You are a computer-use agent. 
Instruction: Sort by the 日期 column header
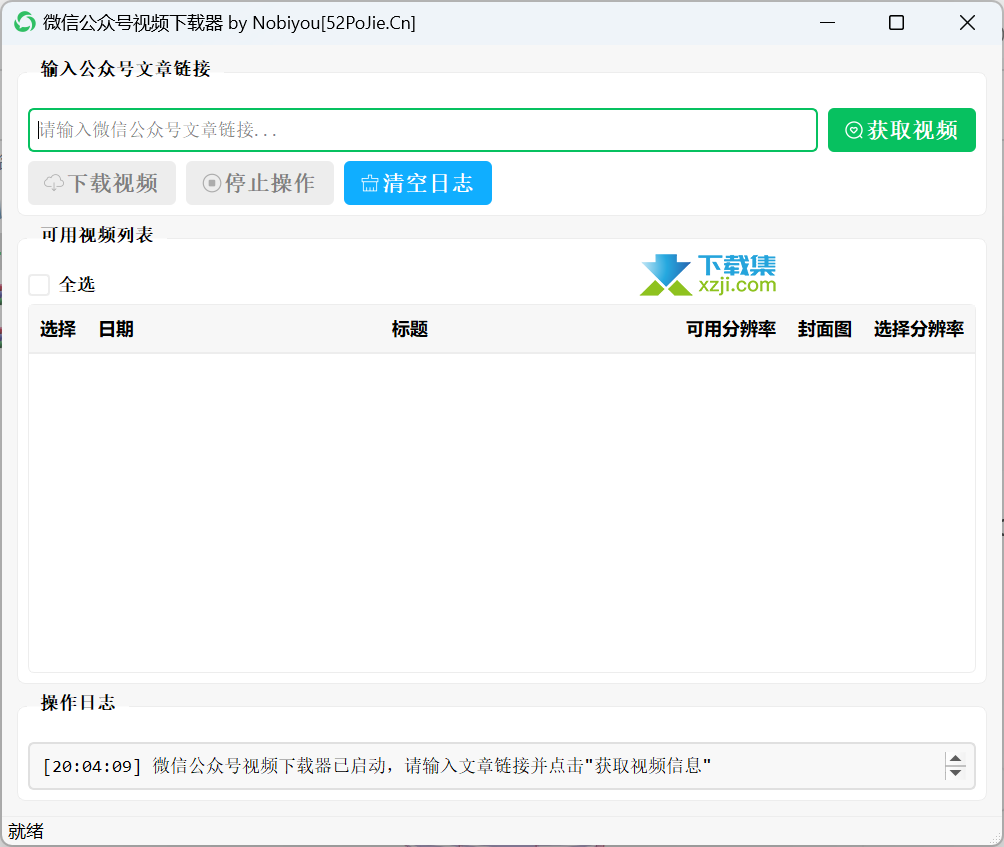pyautogui.click(x=116, y=329)
